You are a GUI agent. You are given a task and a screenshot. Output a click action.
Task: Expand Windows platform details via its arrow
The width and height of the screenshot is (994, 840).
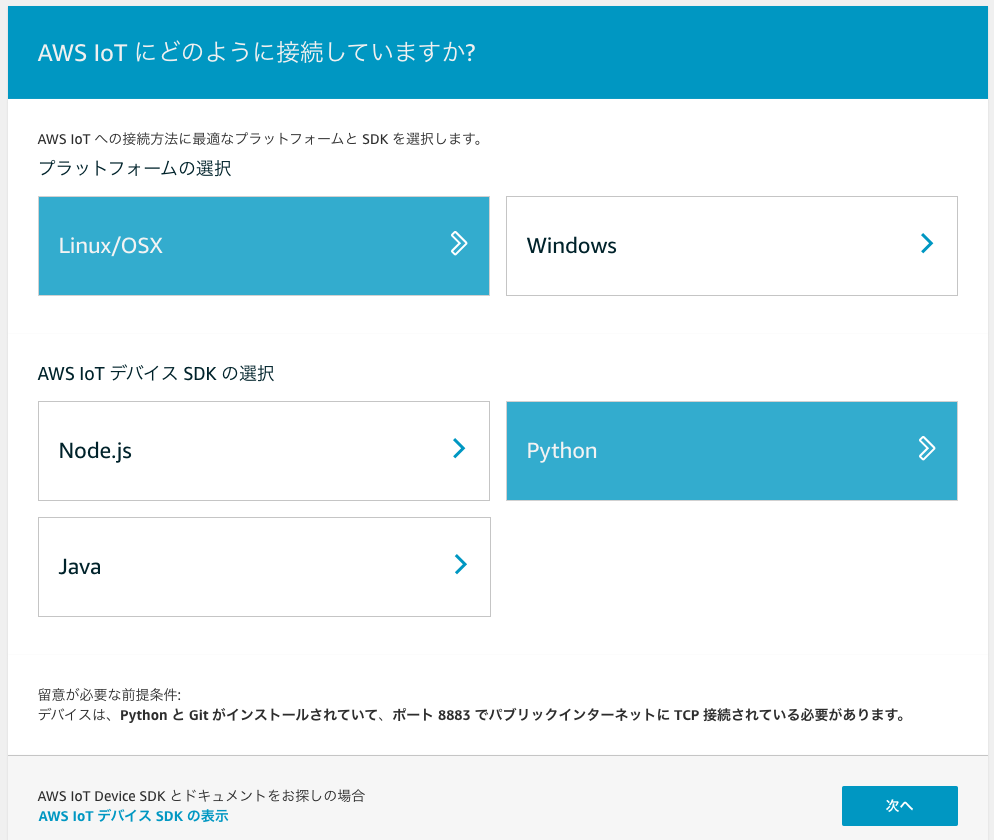click(x=927, y=243)
